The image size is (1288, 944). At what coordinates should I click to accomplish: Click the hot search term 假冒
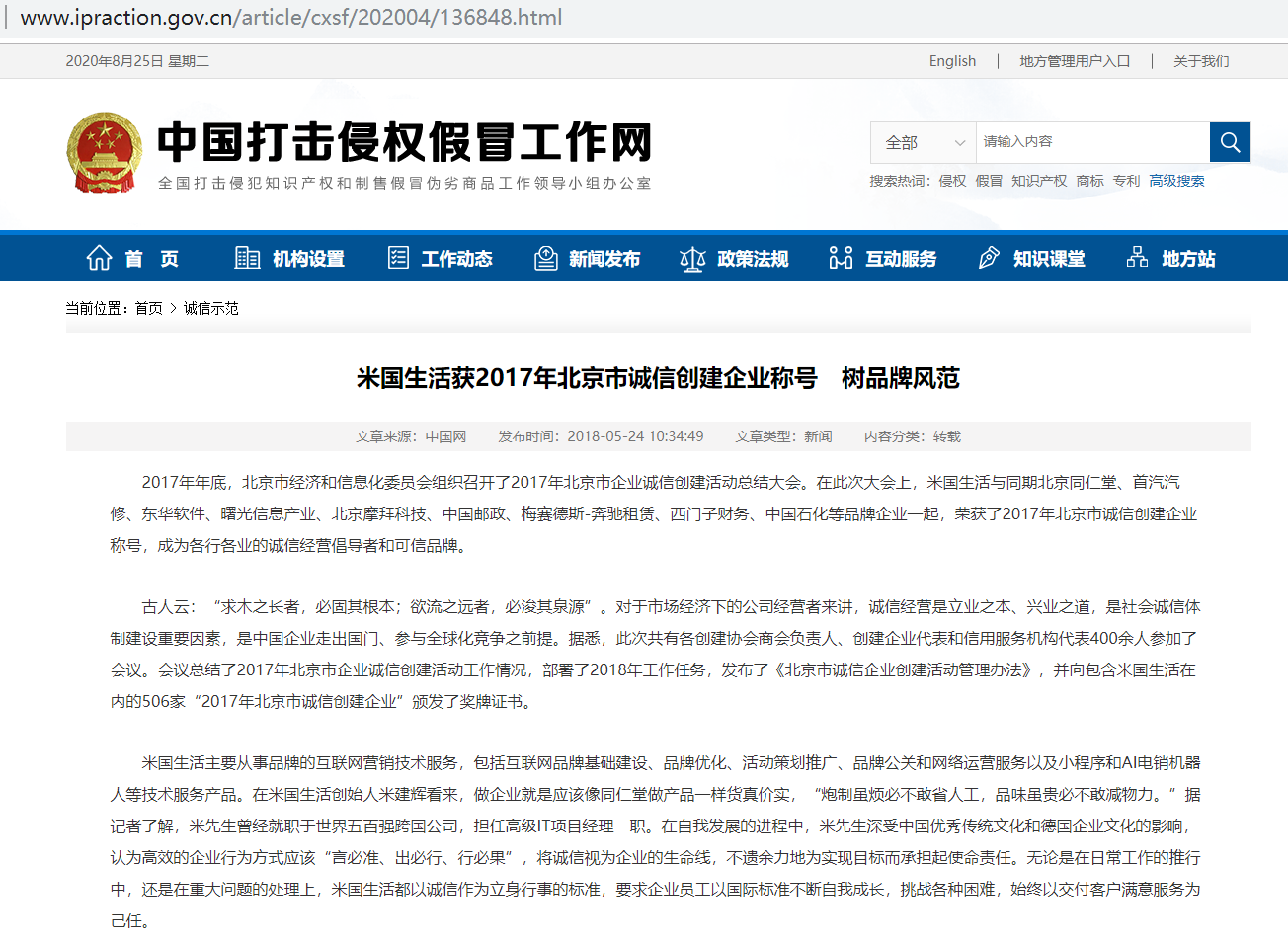point(989,181)
